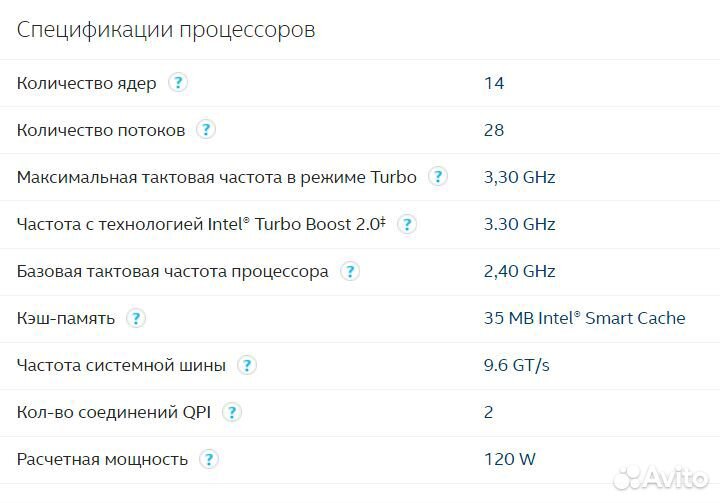The image size is (720, 503).
Task: Show help for Intel Turbo Boost 2.0 frequency
Action: point(407,224)
